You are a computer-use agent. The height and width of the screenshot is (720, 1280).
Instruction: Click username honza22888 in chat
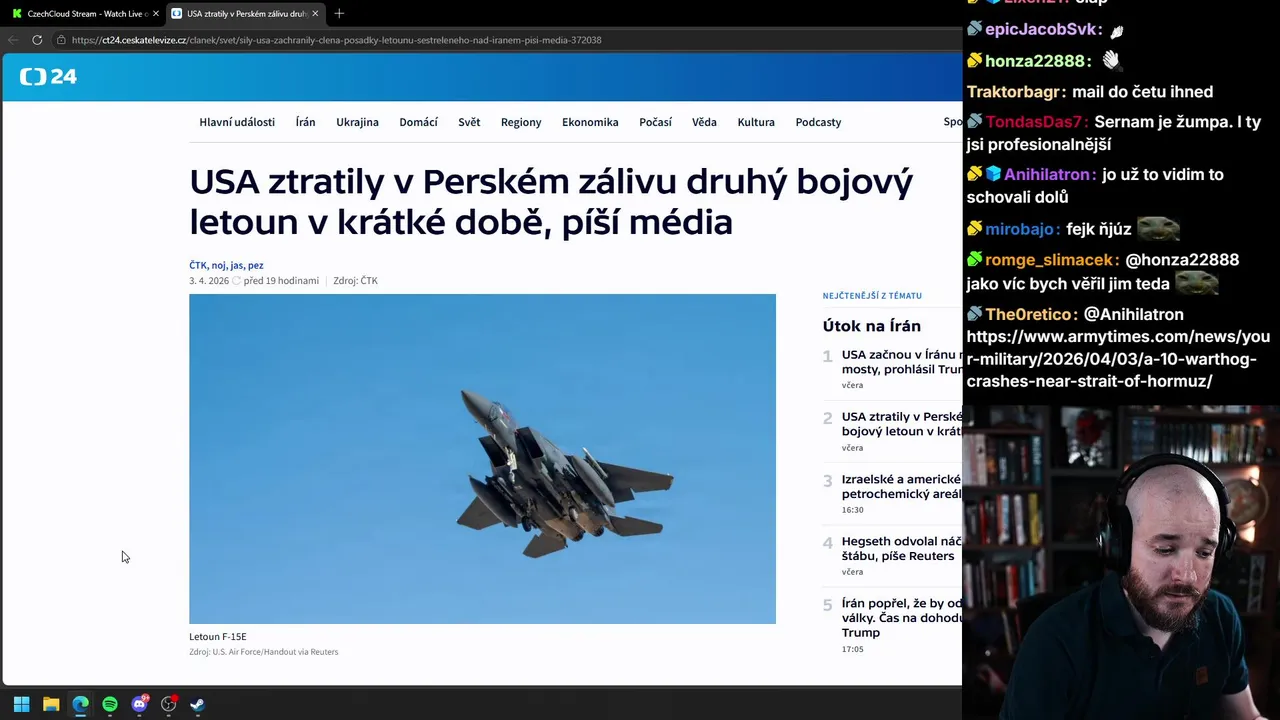(1036, 61)
